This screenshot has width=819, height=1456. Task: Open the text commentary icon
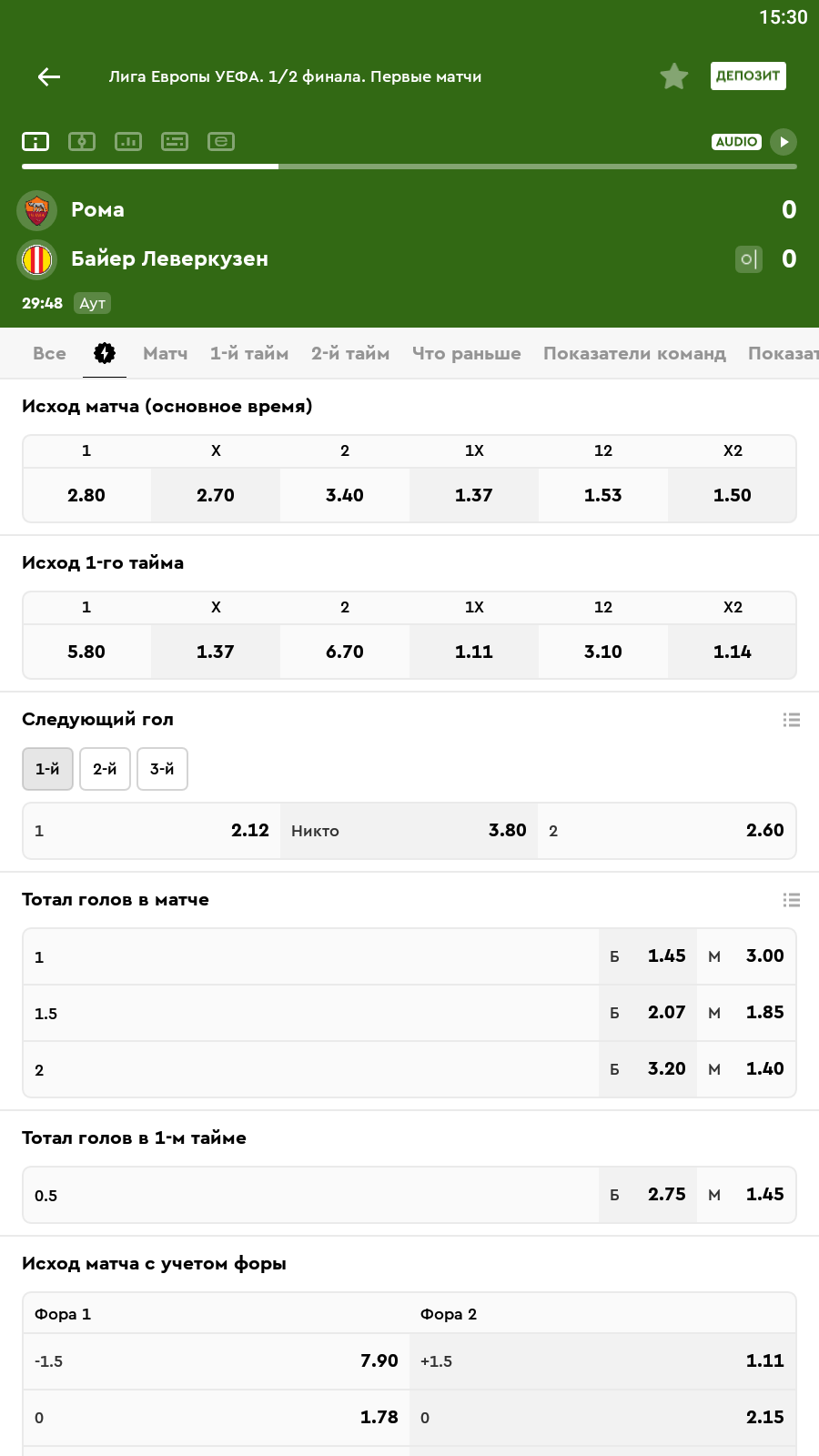tap(175, 142)
